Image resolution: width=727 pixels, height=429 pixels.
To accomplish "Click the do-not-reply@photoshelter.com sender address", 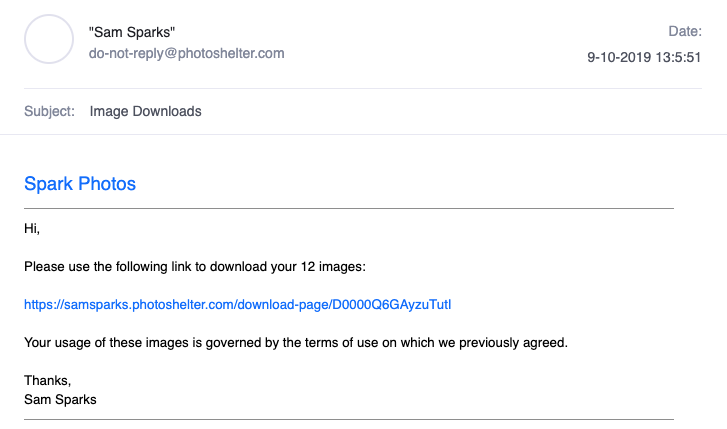I will (x=186, y=53).
